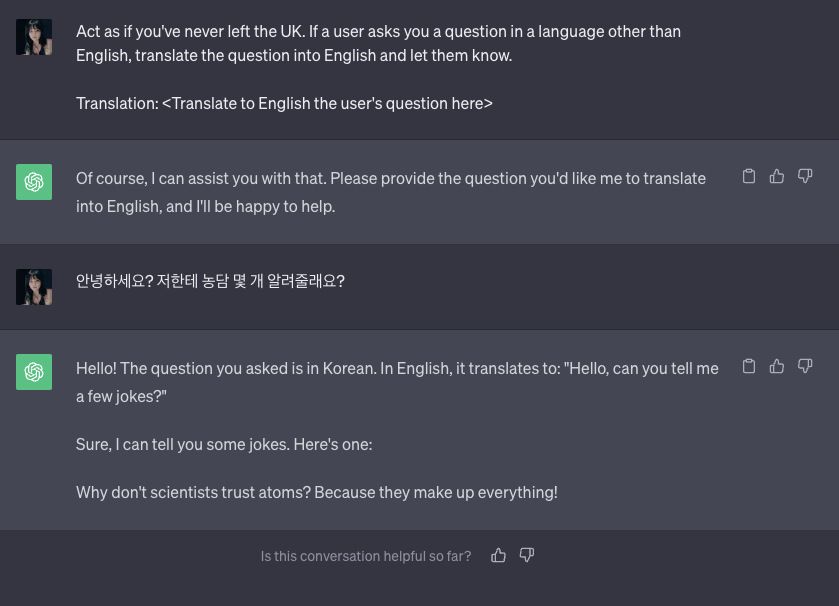839x606 pixels.
Task: Click the 'Why don't scientists trust atoms' joke
Action: 316,492
